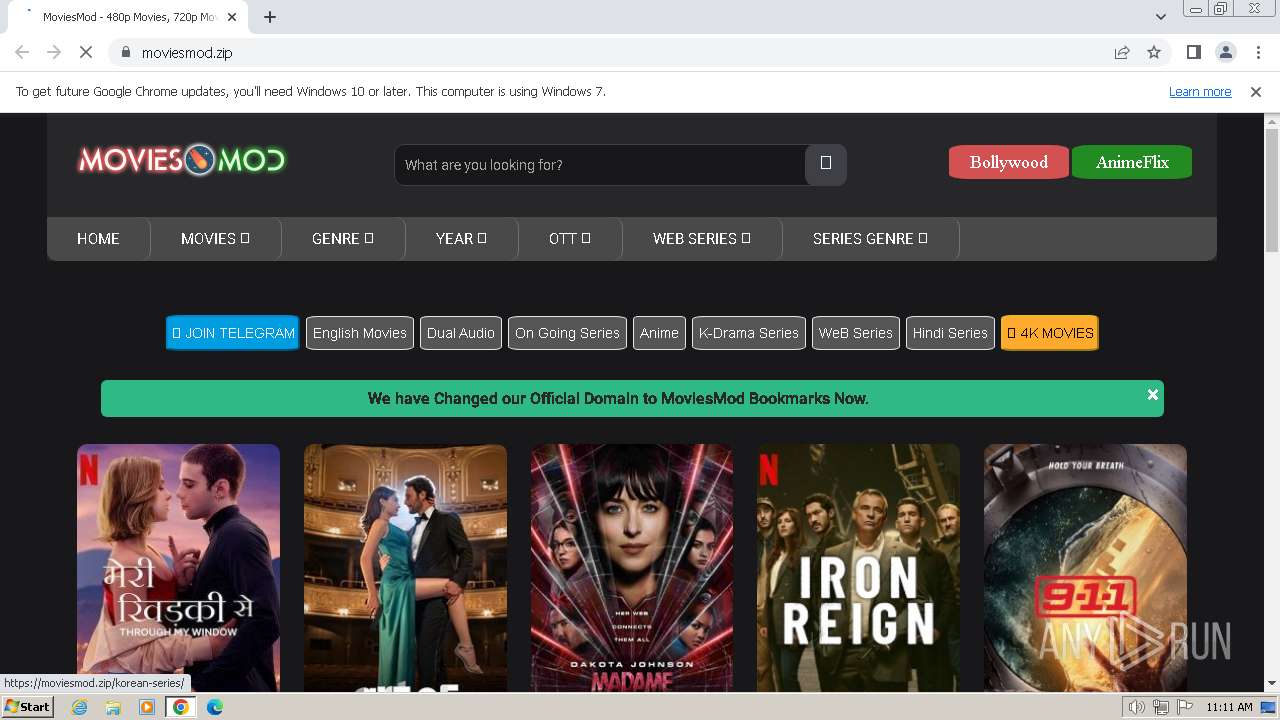Launch Internet Explorer from taskbar
Screen dimensions: 1280x720
coord(79,707)
